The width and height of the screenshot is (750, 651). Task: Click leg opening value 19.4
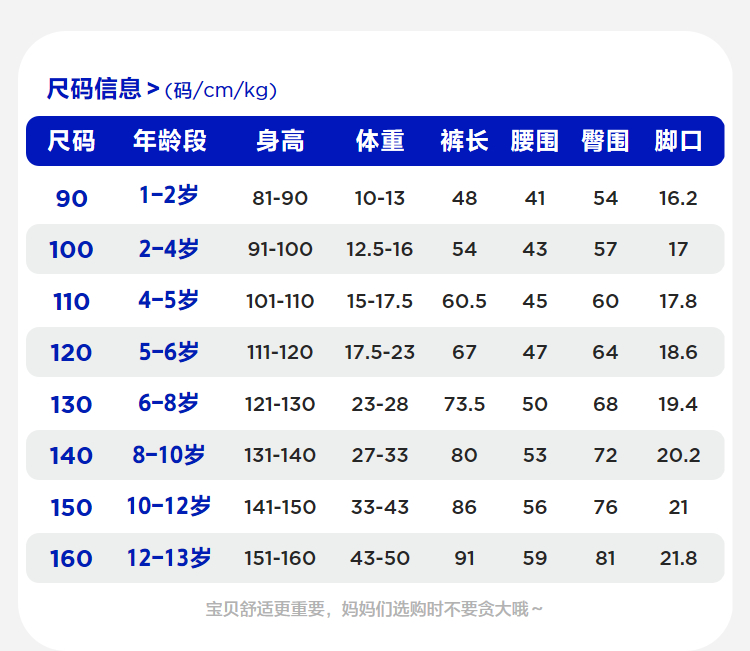[678, 404]
